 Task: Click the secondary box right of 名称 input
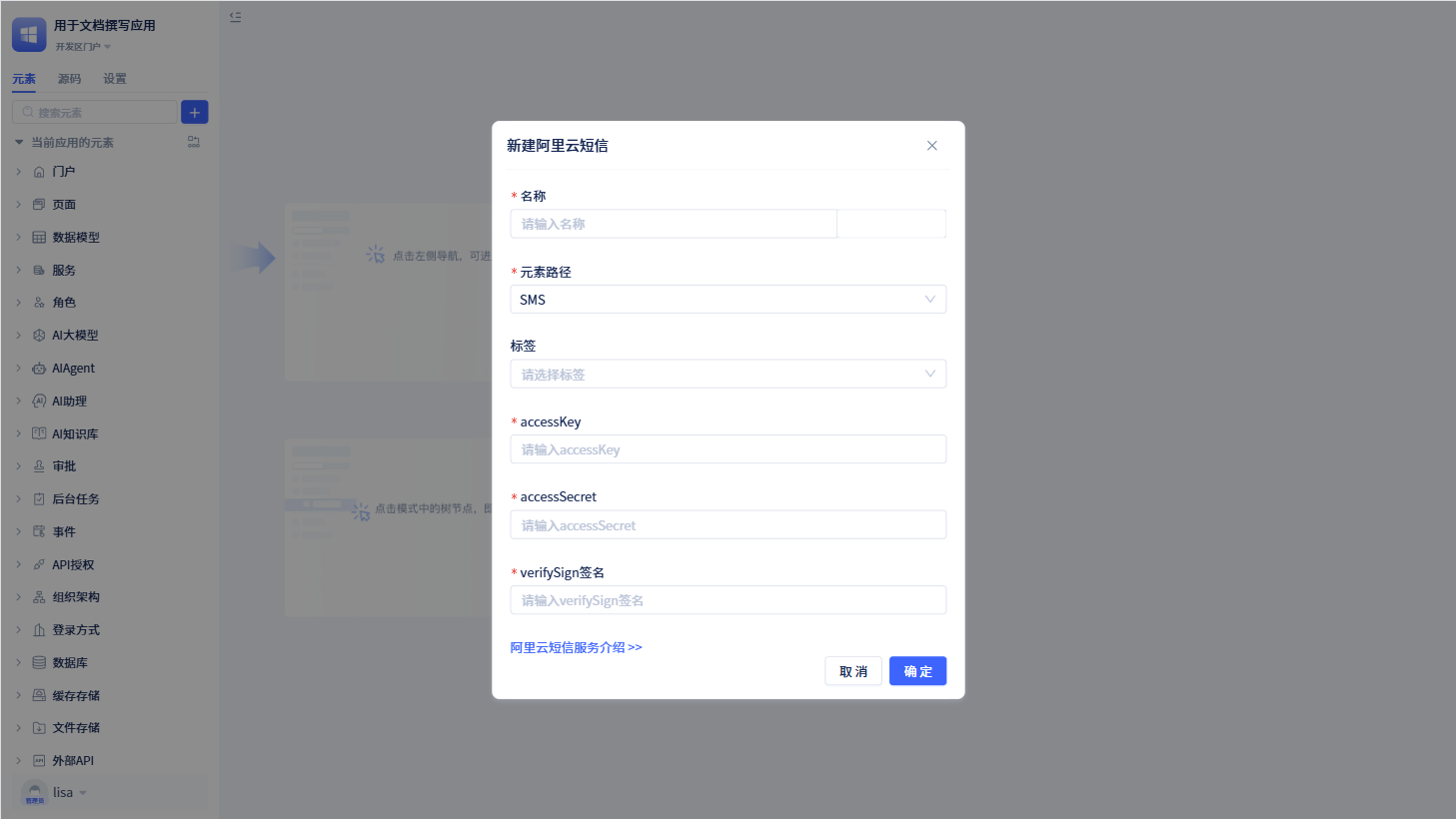891,224
